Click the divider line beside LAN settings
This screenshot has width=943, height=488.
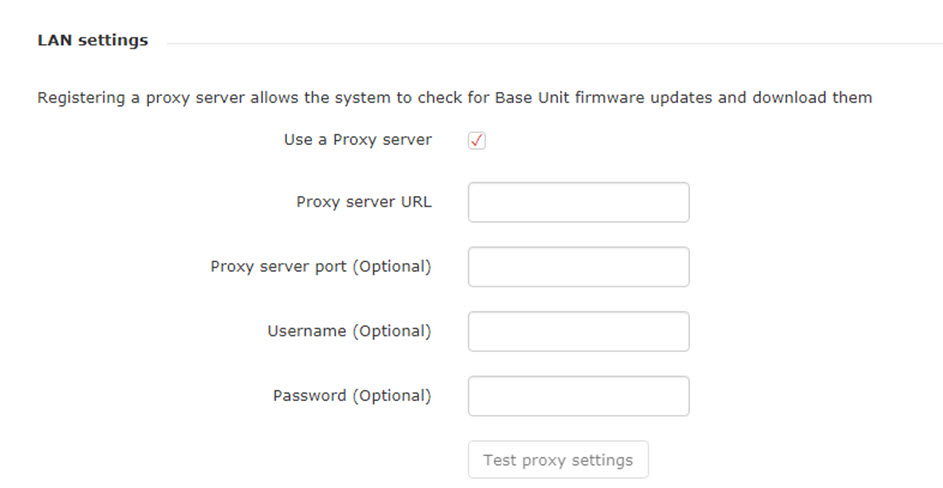(554, 43)
